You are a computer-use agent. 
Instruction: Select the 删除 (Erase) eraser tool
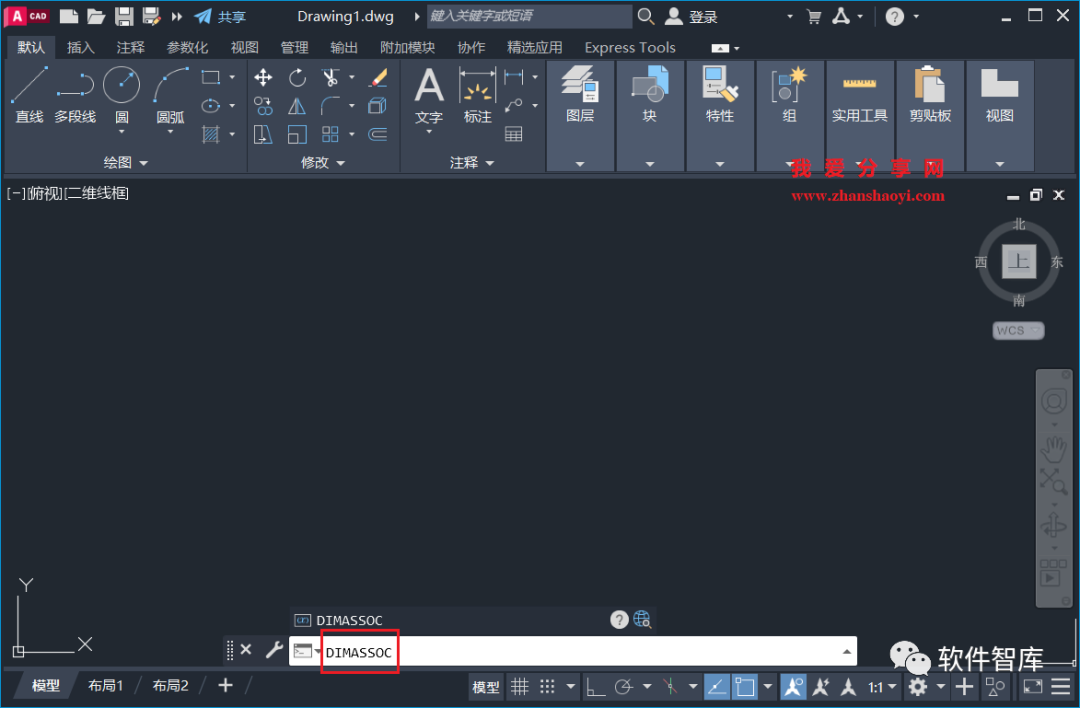pos(378,77)
